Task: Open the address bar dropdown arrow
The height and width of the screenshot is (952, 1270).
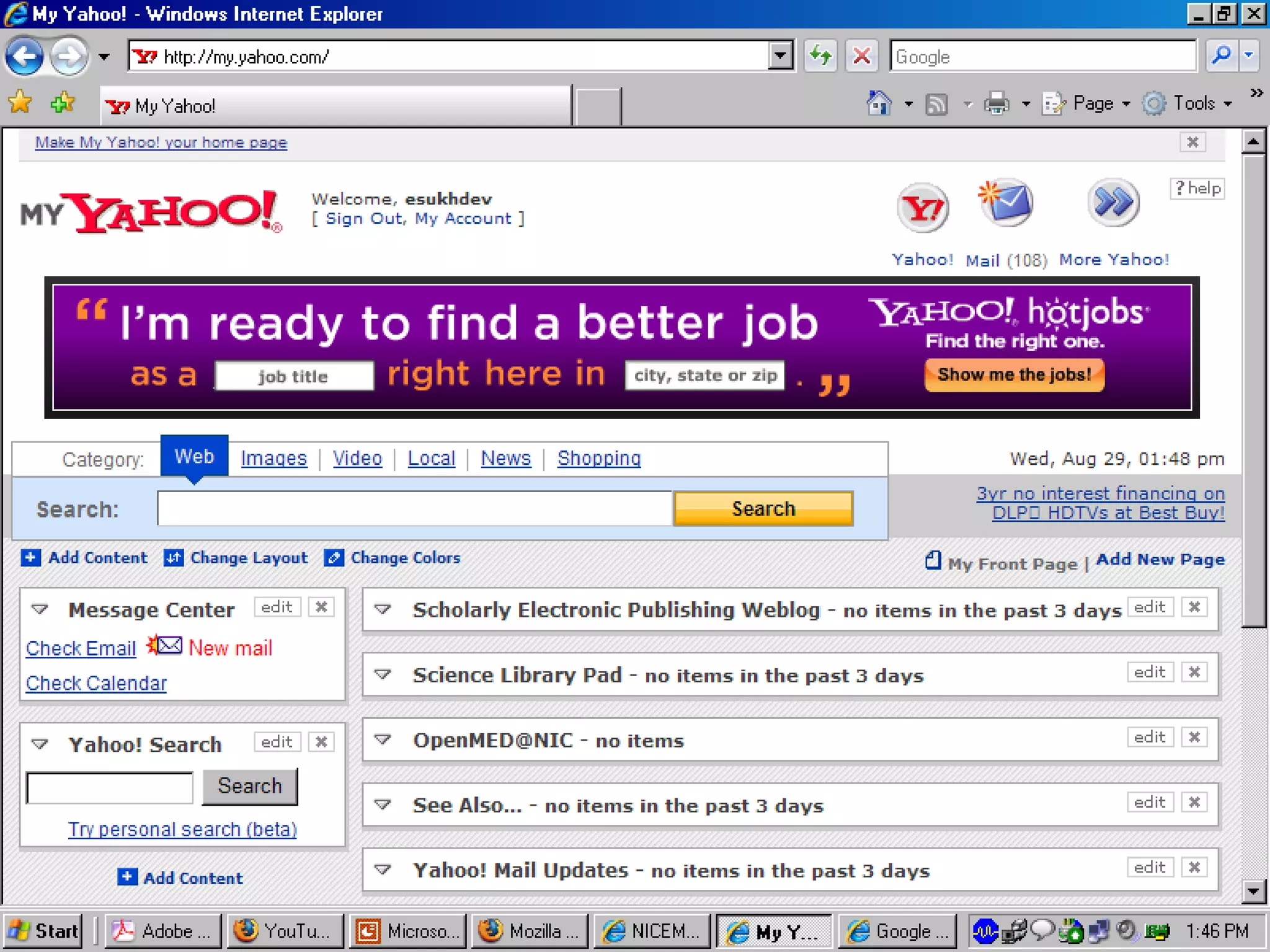Action: coord(780,56)
